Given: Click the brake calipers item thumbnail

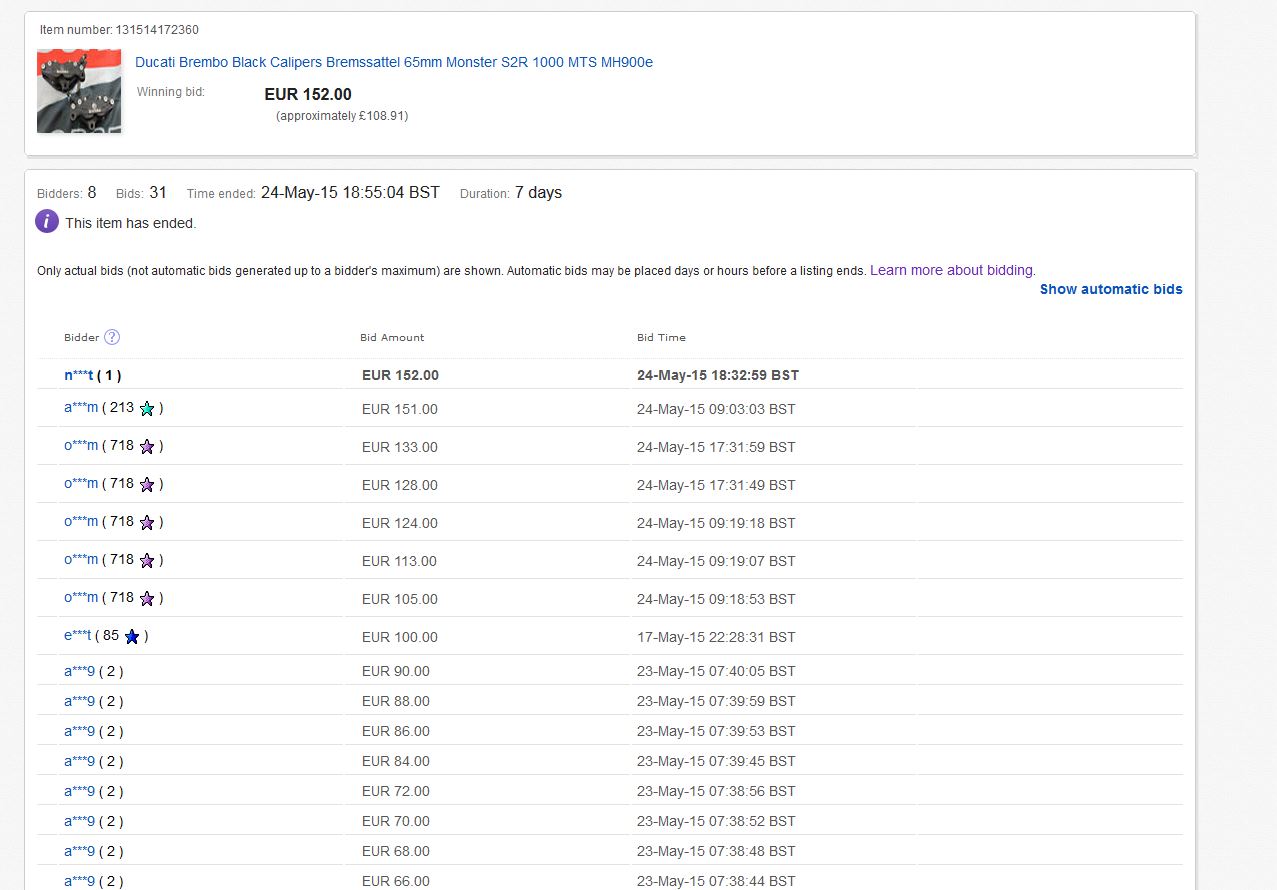Looking at the screenshot, I should point(79,91).
